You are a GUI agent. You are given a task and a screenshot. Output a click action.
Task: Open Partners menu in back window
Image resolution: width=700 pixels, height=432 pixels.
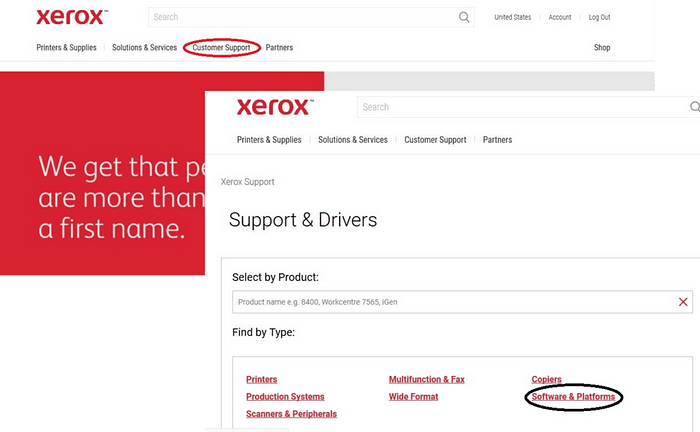[x=279, y=47]
